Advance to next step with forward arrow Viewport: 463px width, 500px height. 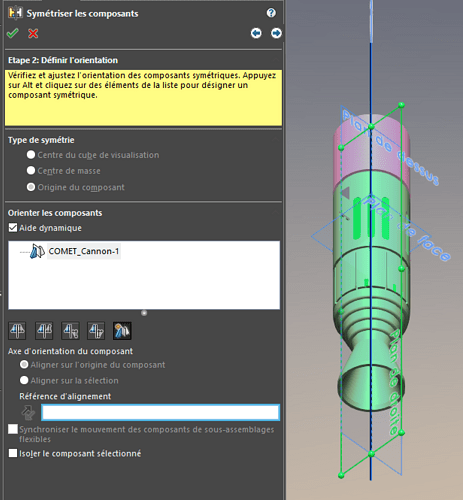[x=276, y=33]
